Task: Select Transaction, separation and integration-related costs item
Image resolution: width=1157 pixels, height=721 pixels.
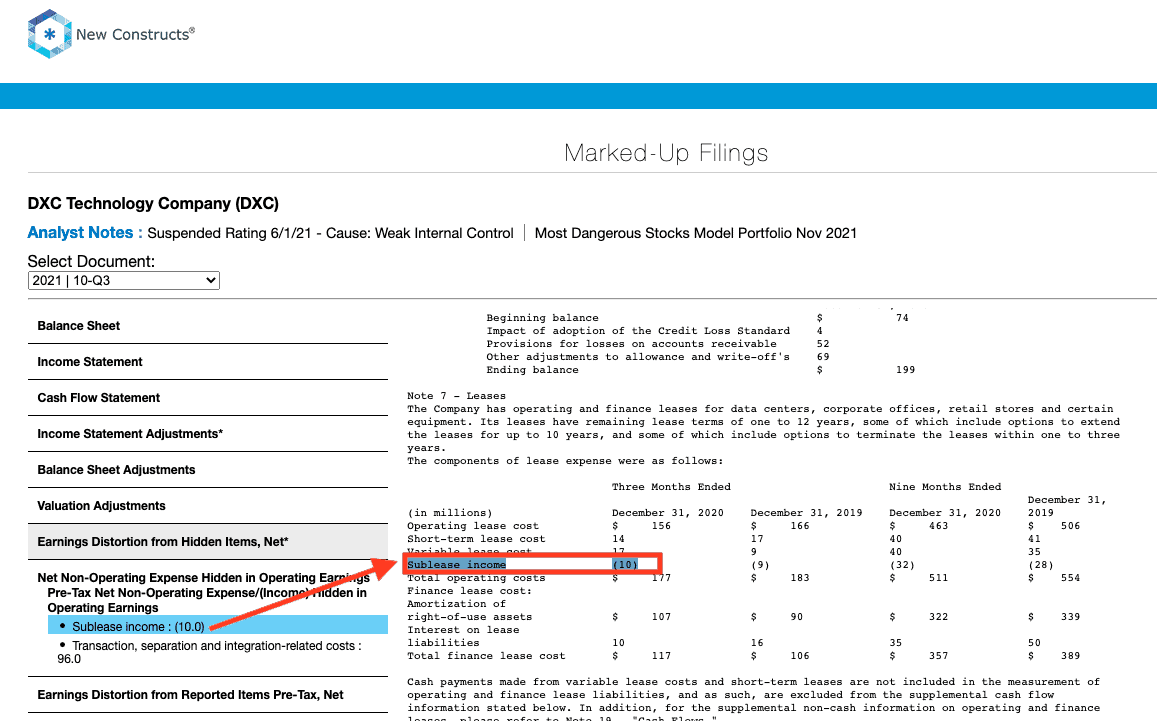Action: pos(209,652)
